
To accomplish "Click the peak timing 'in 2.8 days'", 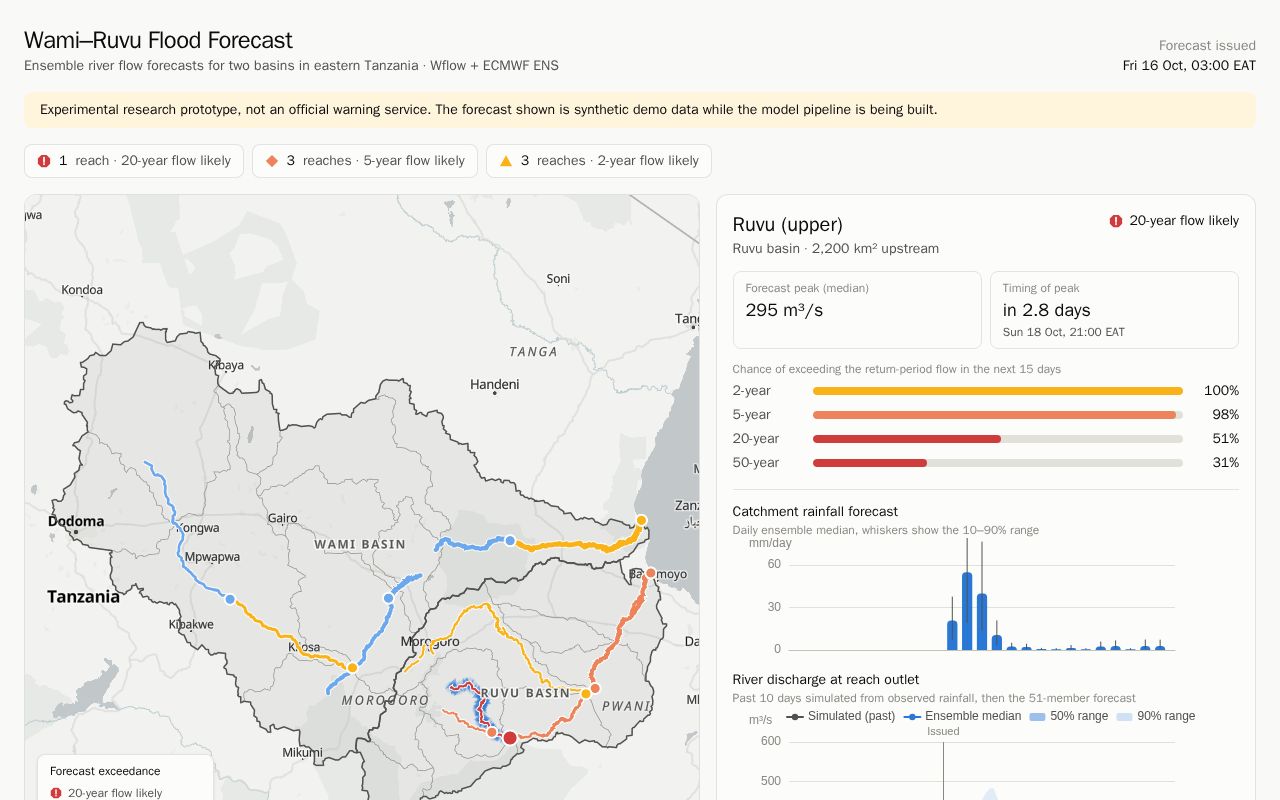I will tap(1046, 310).
